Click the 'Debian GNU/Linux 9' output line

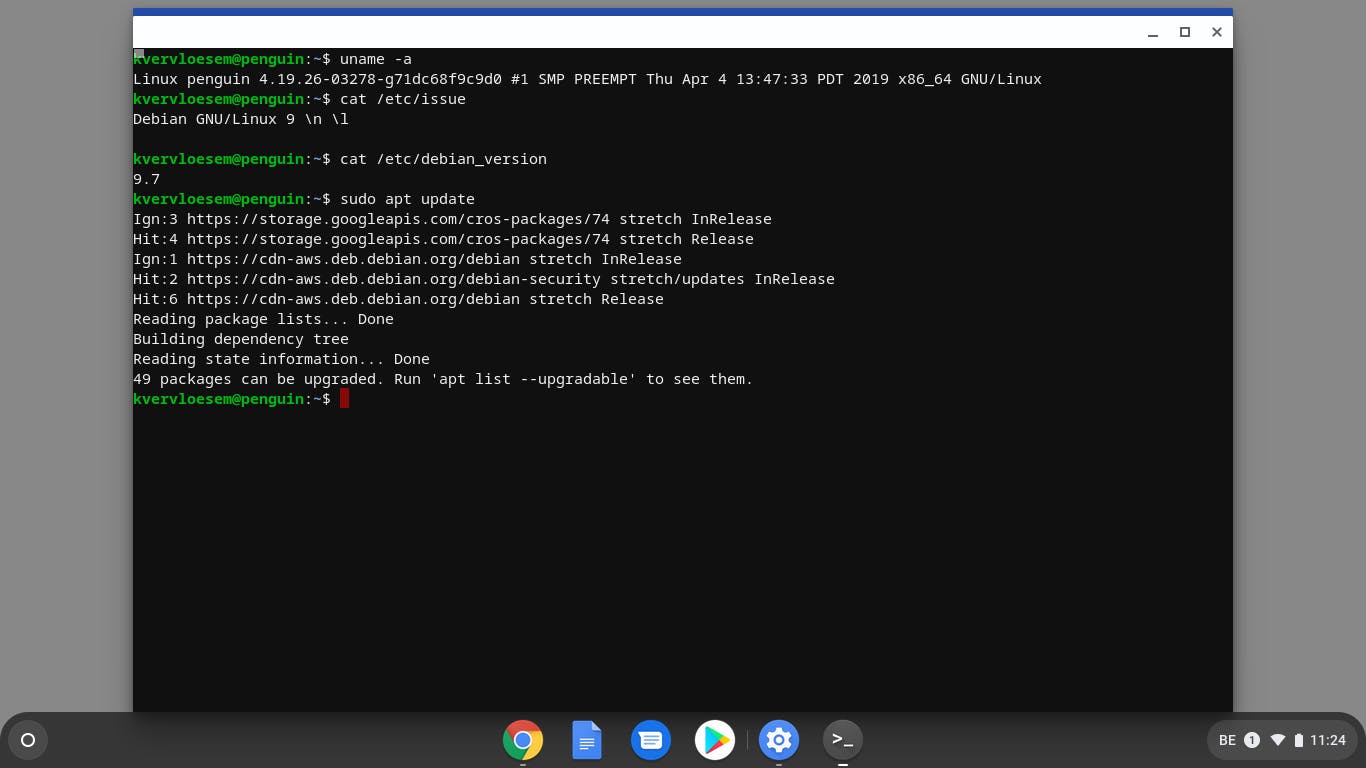coord(241,119)
